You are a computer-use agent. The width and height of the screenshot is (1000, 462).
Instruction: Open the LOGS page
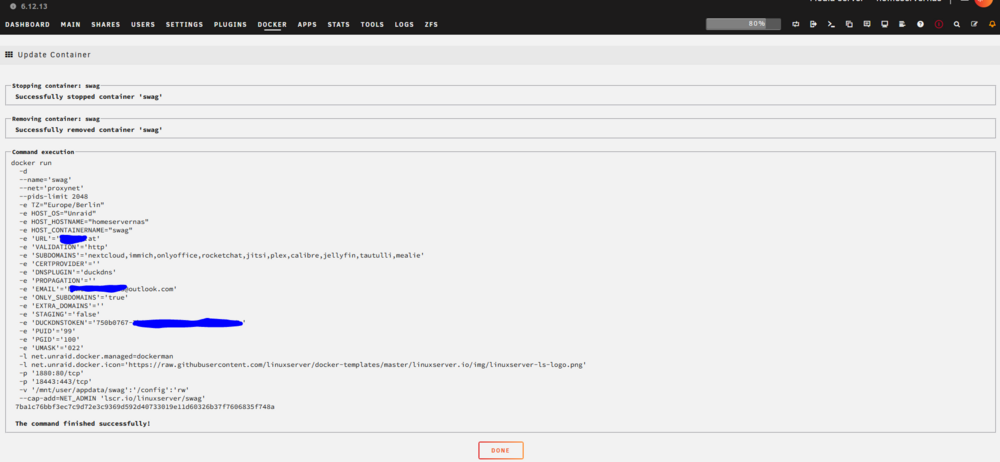(404, 25)
